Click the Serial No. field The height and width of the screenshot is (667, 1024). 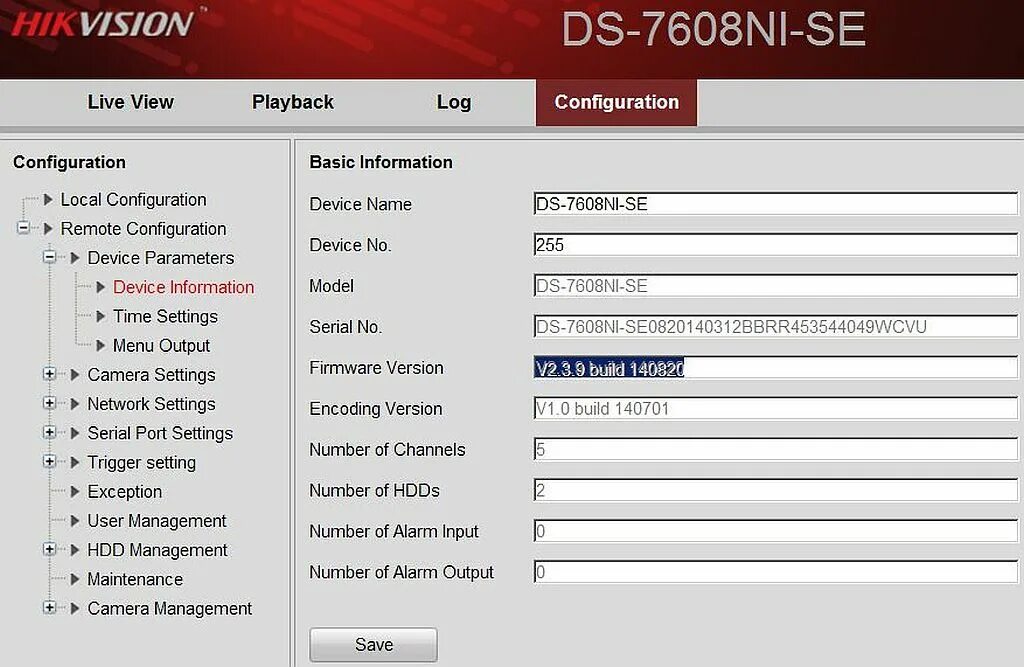(775, 327)
